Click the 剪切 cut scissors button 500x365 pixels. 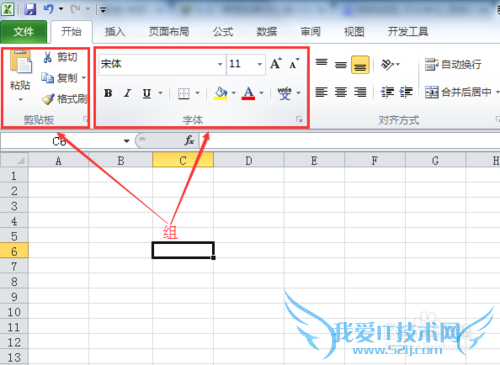click(60, 57)
